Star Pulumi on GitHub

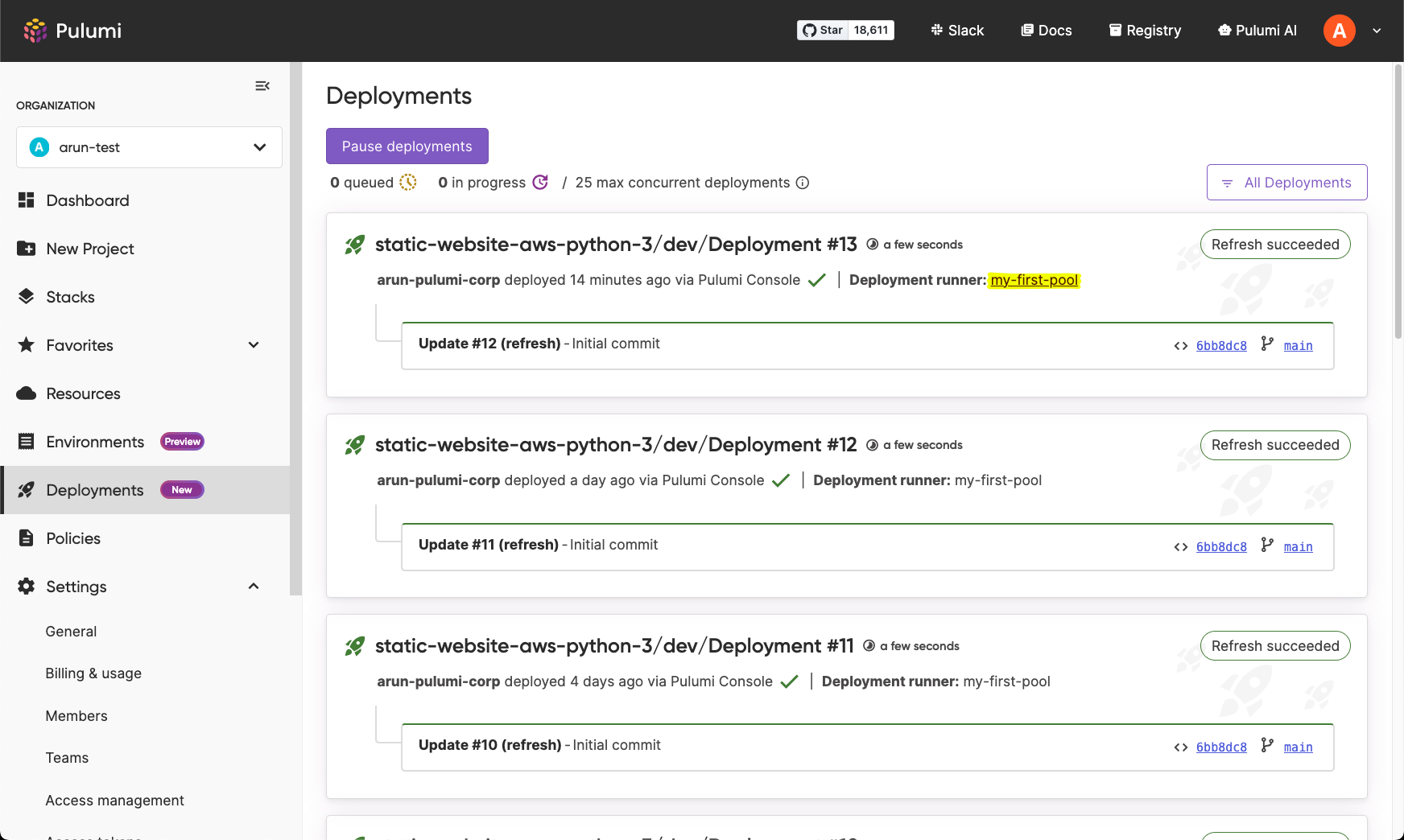(x=823, y=30)
